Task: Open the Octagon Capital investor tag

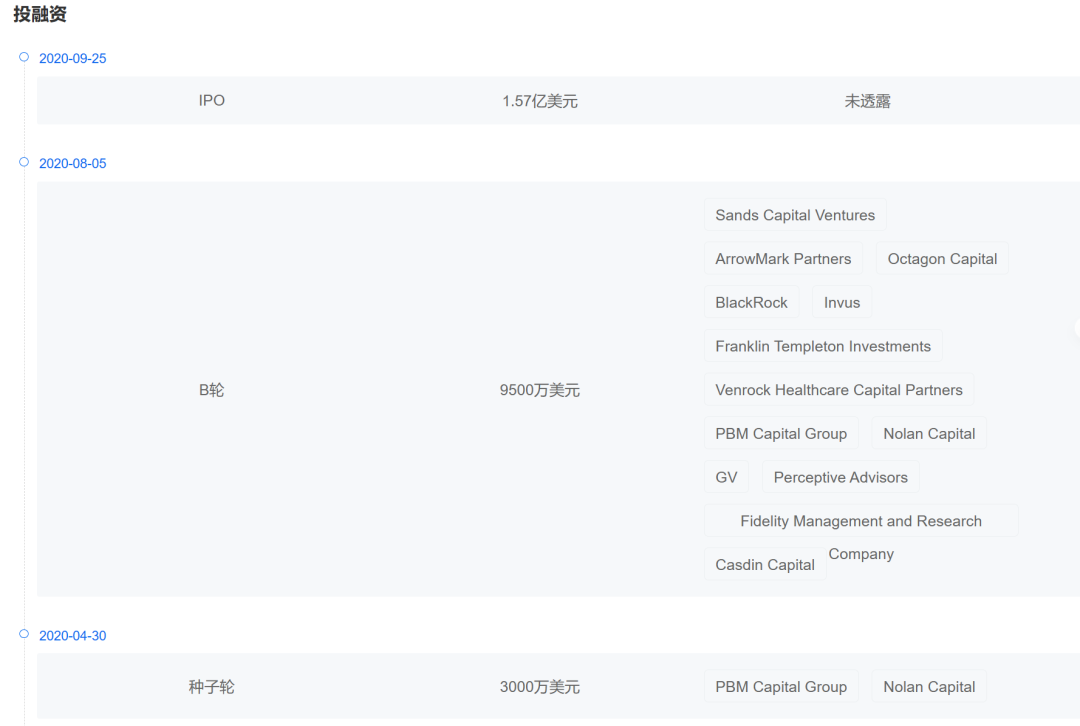Action: pos(942,259)
